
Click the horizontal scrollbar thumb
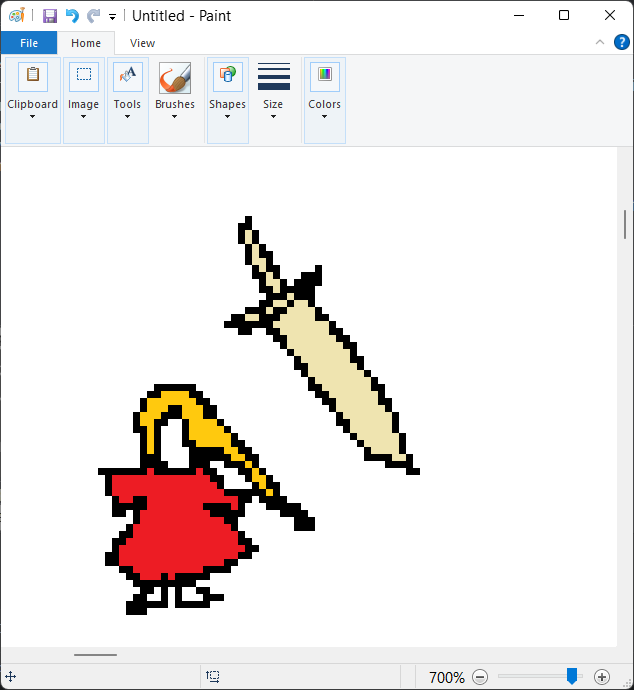tap(95, 655)
